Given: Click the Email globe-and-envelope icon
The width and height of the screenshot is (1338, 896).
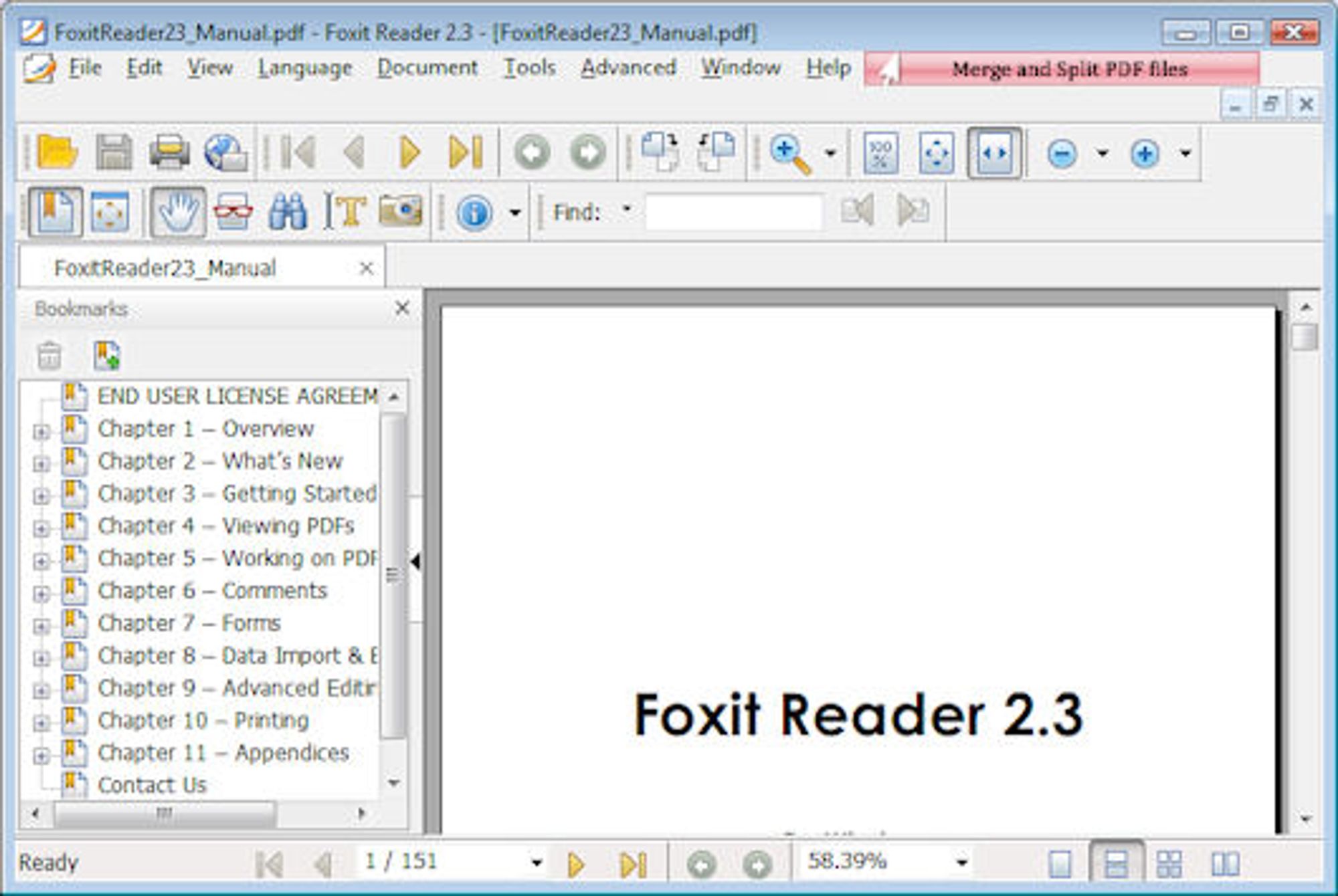Looking at the screenshot, I should 225,152.
